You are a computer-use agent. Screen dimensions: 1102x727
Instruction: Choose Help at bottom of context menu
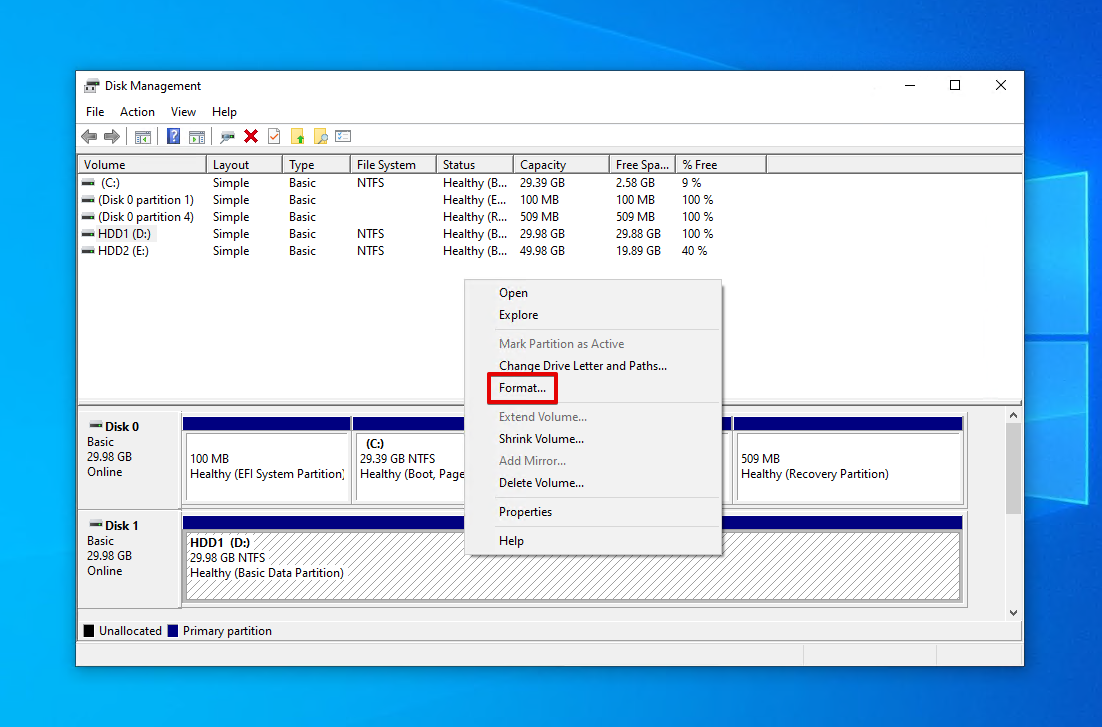coord(593,541)
